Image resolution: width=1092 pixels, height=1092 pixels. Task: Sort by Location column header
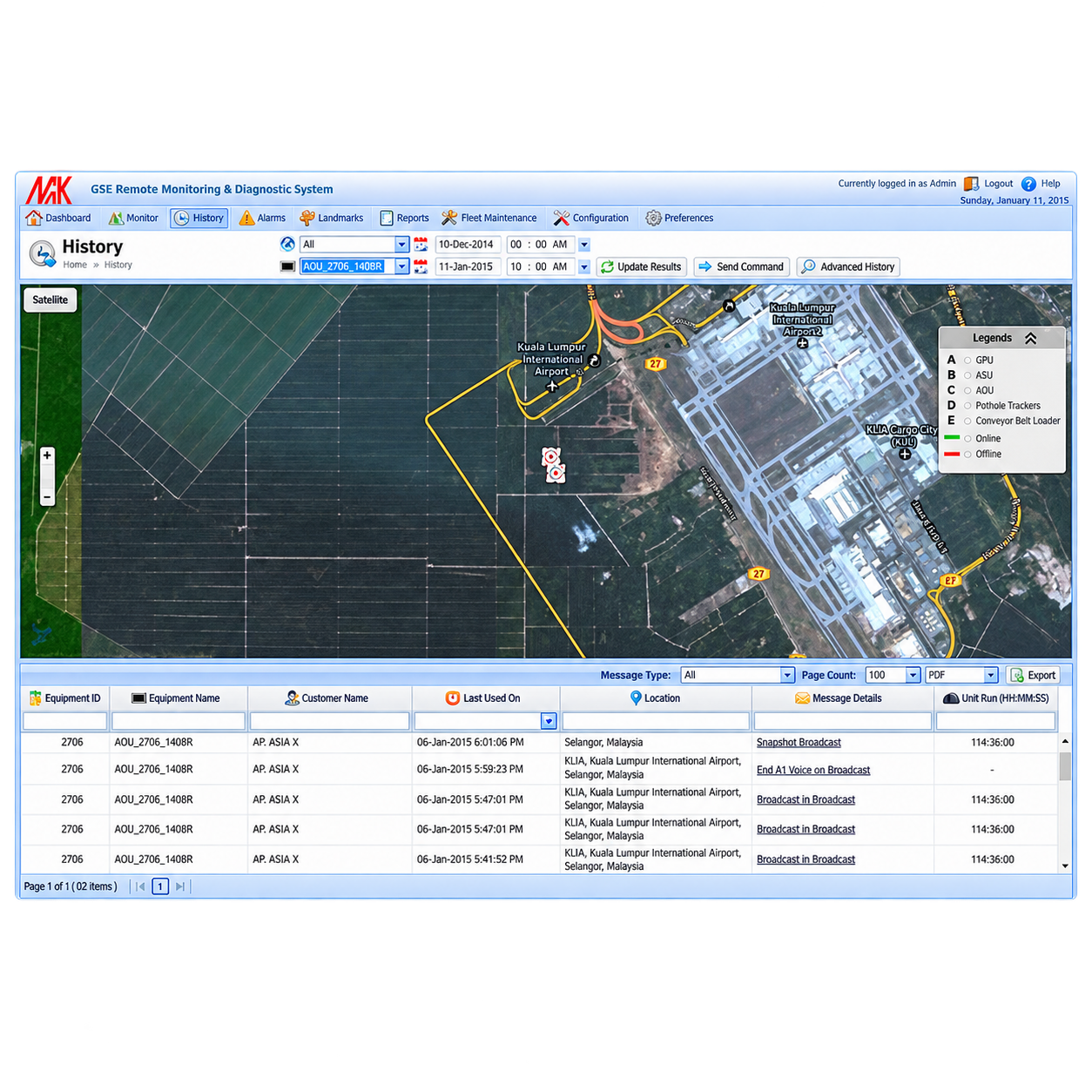point(654,698)
